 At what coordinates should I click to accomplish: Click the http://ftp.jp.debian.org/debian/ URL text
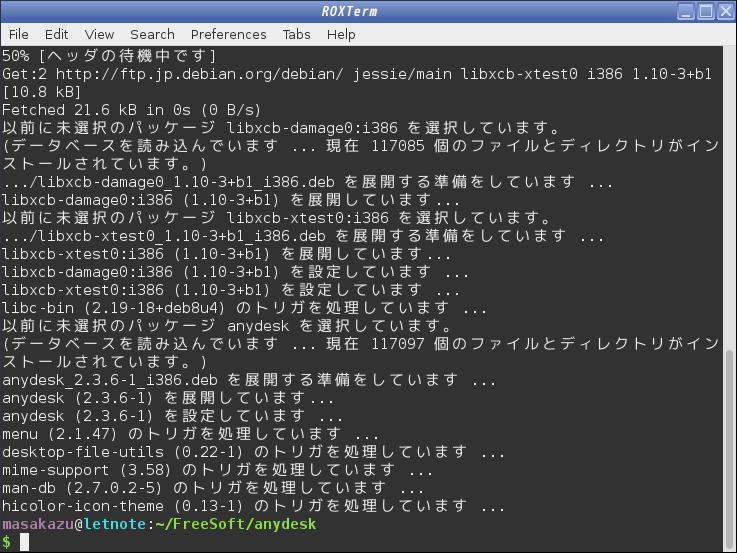(x=200, y=74)
